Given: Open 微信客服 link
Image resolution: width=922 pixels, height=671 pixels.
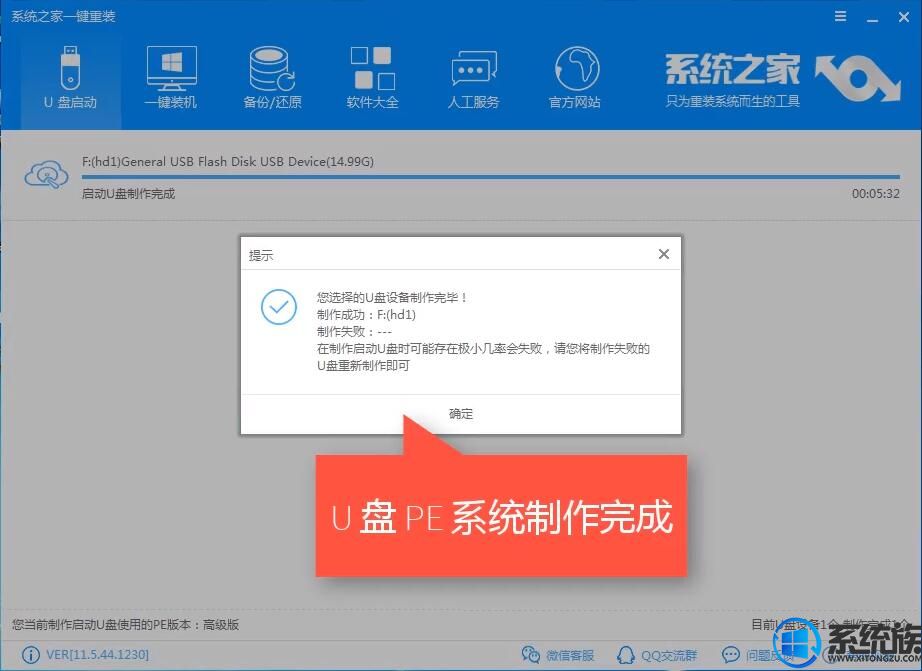Looking at the screenshot, I should (558, 655).
